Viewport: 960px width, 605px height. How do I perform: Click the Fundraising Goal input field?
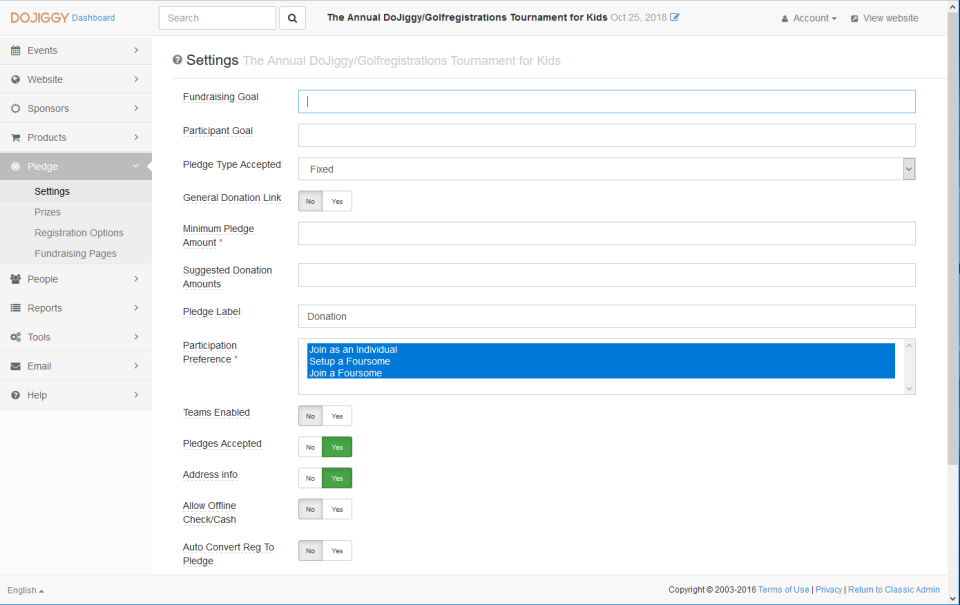607,102
